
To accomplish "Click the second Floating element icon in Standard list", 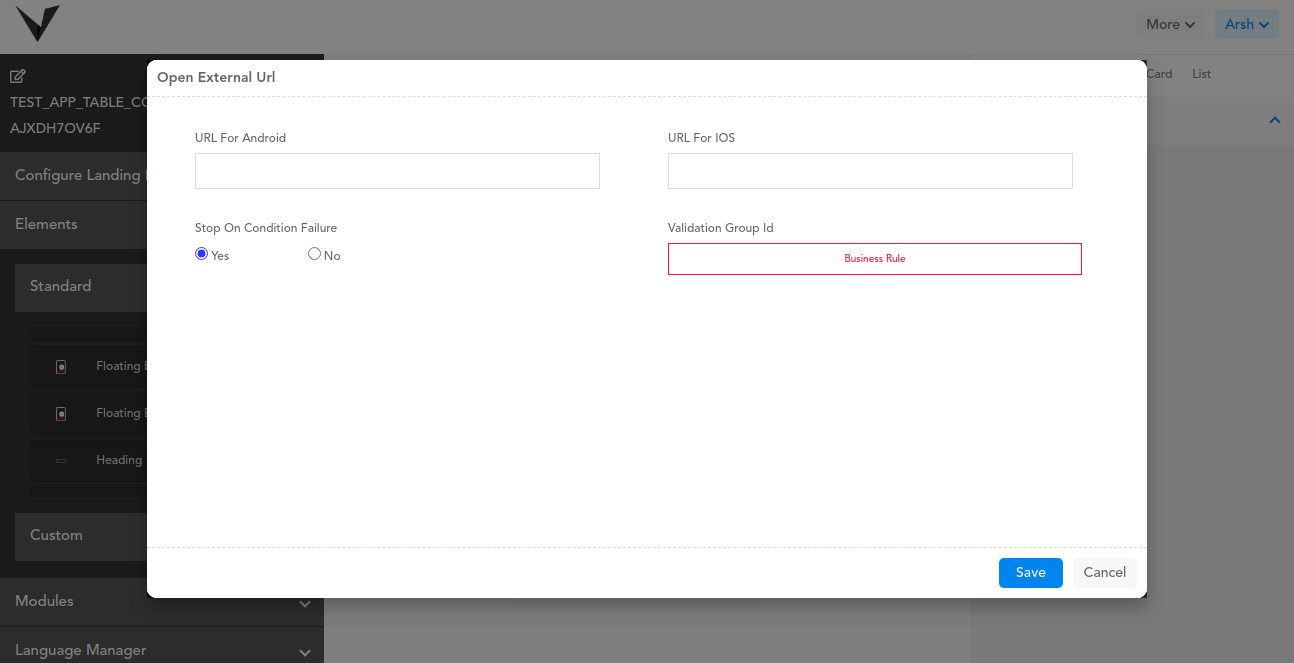I will point(61,414).
